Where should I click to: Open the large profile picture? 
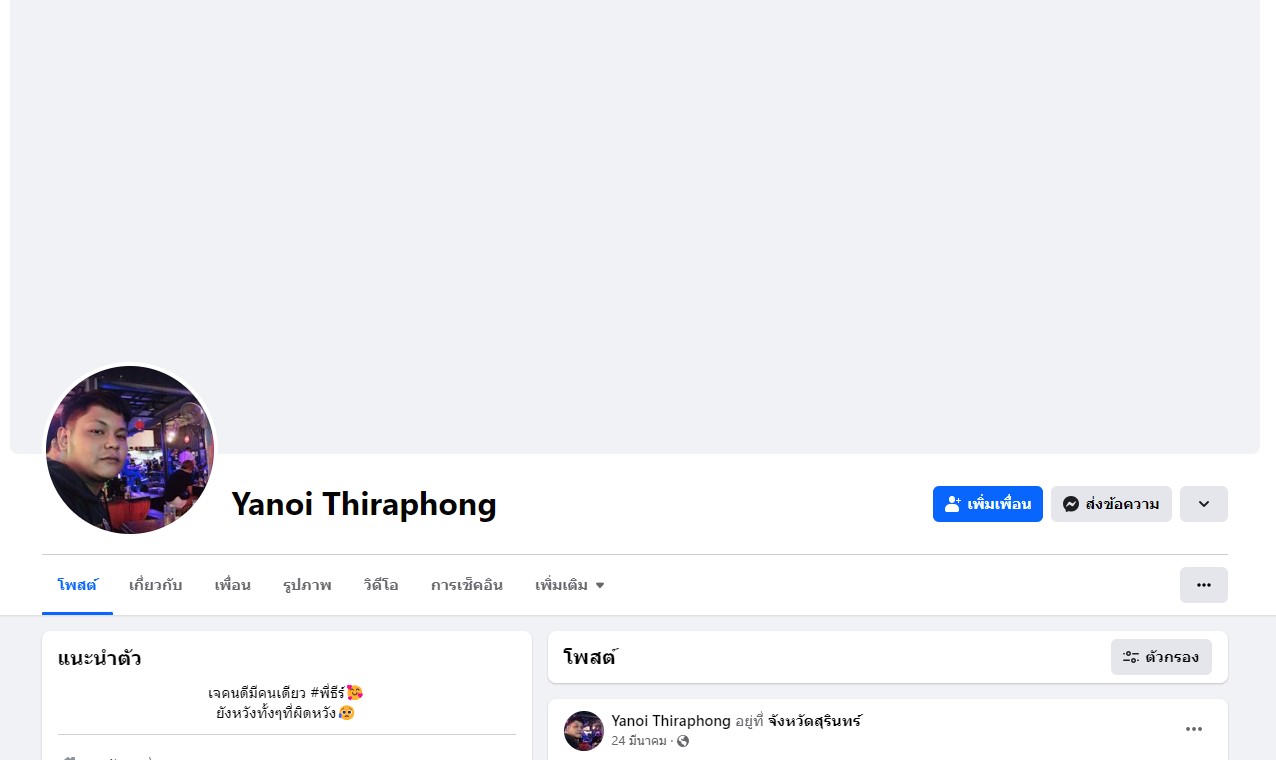(130, 450)
